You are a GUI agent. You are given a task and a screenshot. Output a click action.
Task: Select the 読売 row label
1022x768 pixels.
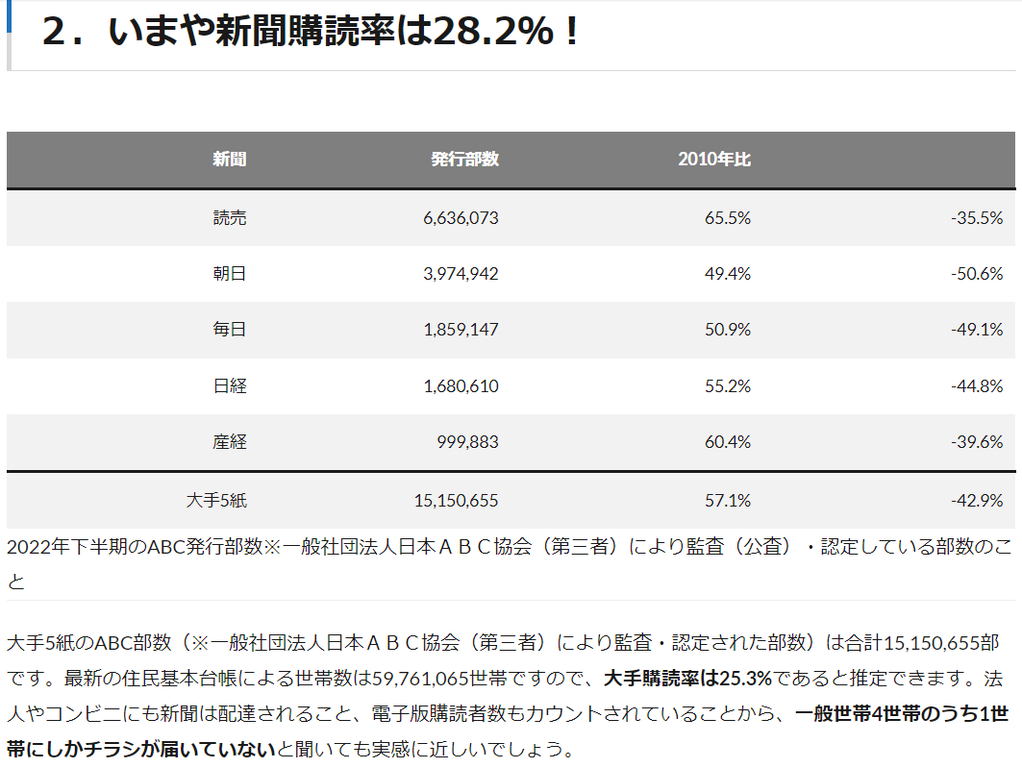click(229, 218)
